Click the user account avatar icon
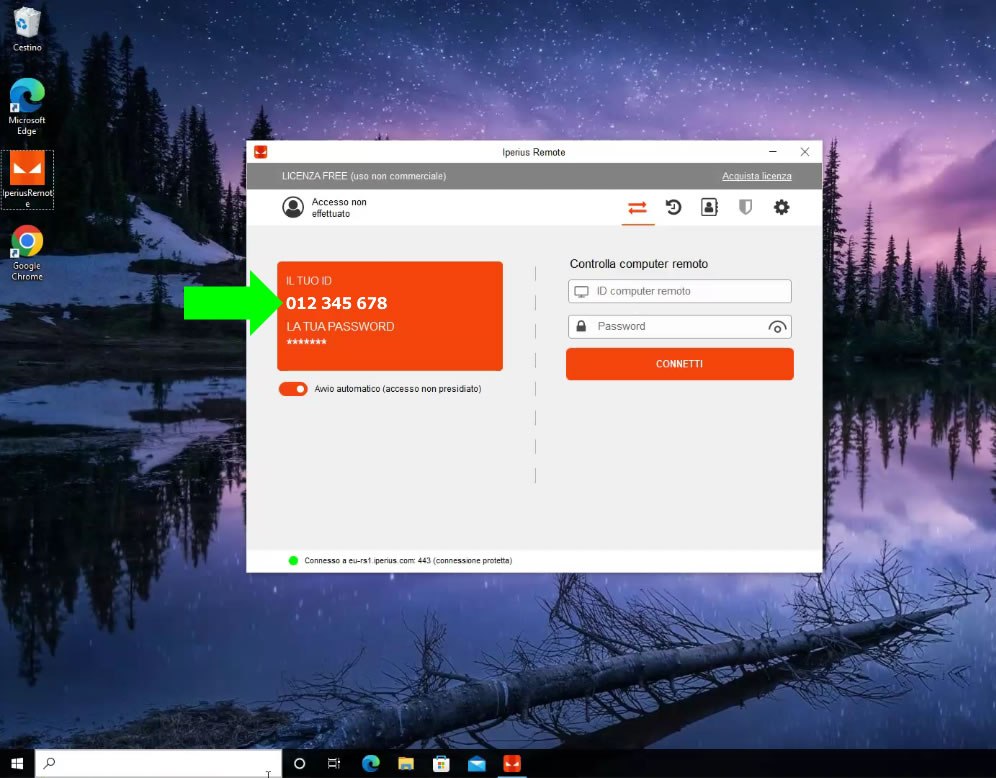This screenshot has width=996, height=778. point(293,207)
